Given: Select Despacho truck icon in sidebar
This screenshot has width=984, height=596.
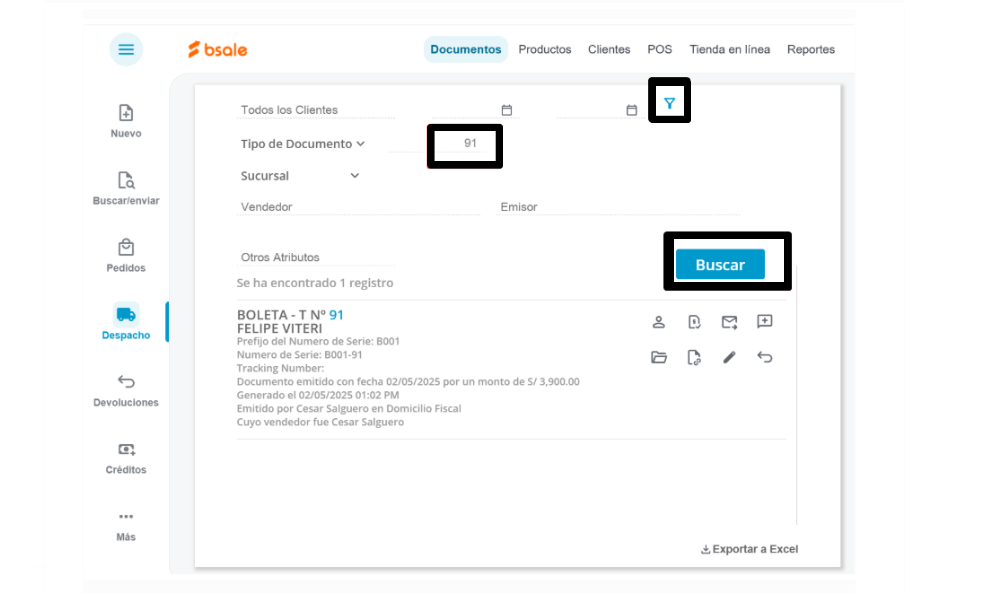Looking at the screenshot, I should pos(126,314).
